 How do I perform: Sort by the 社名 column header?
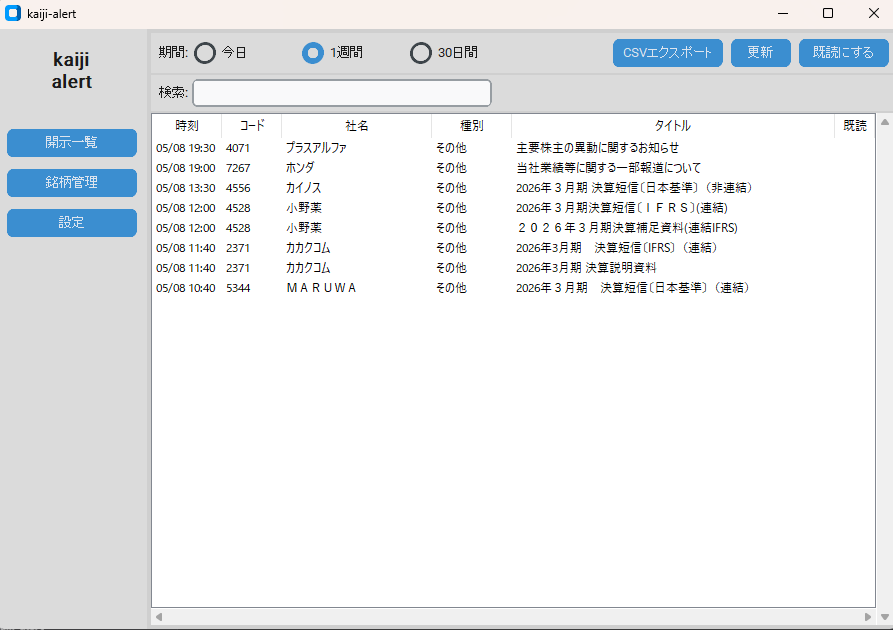(357, 126)
